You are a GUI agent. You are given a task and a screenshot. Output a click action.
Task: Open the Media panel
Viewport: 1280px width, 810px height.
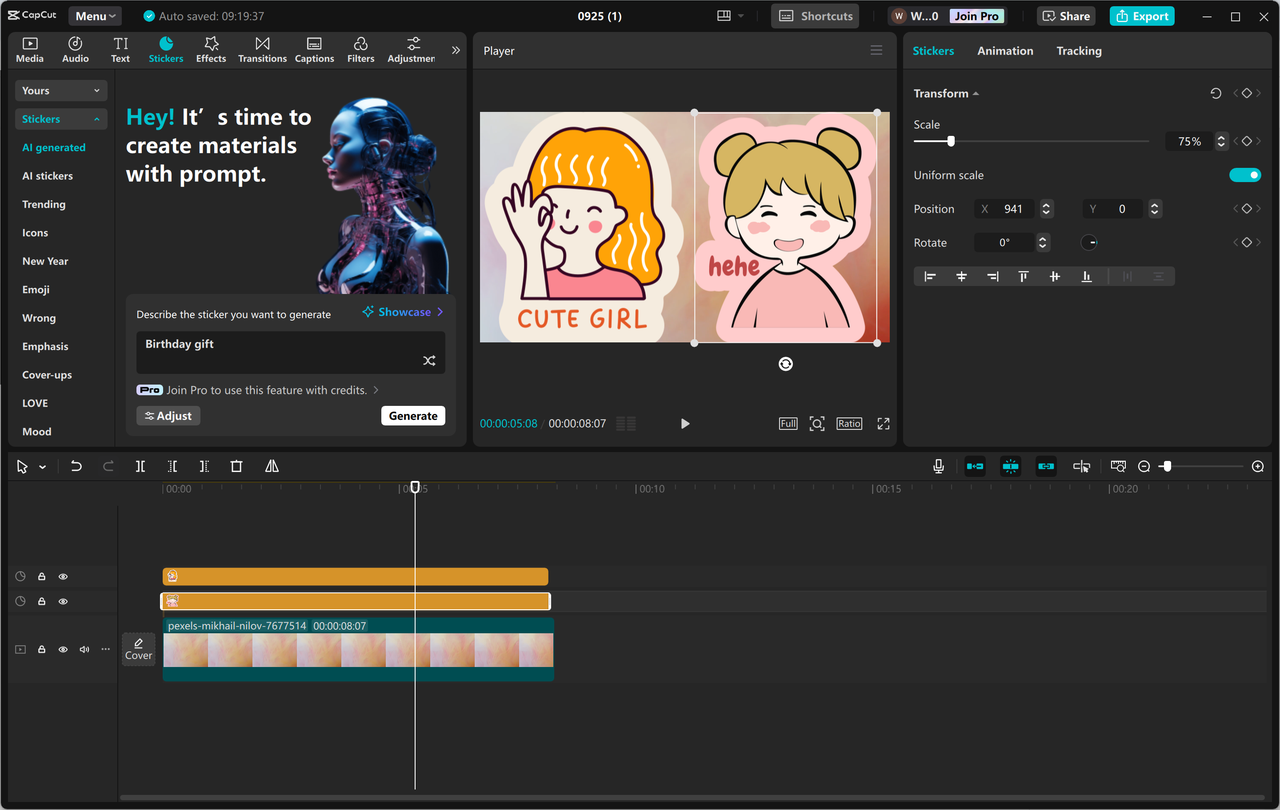(29, 49)
